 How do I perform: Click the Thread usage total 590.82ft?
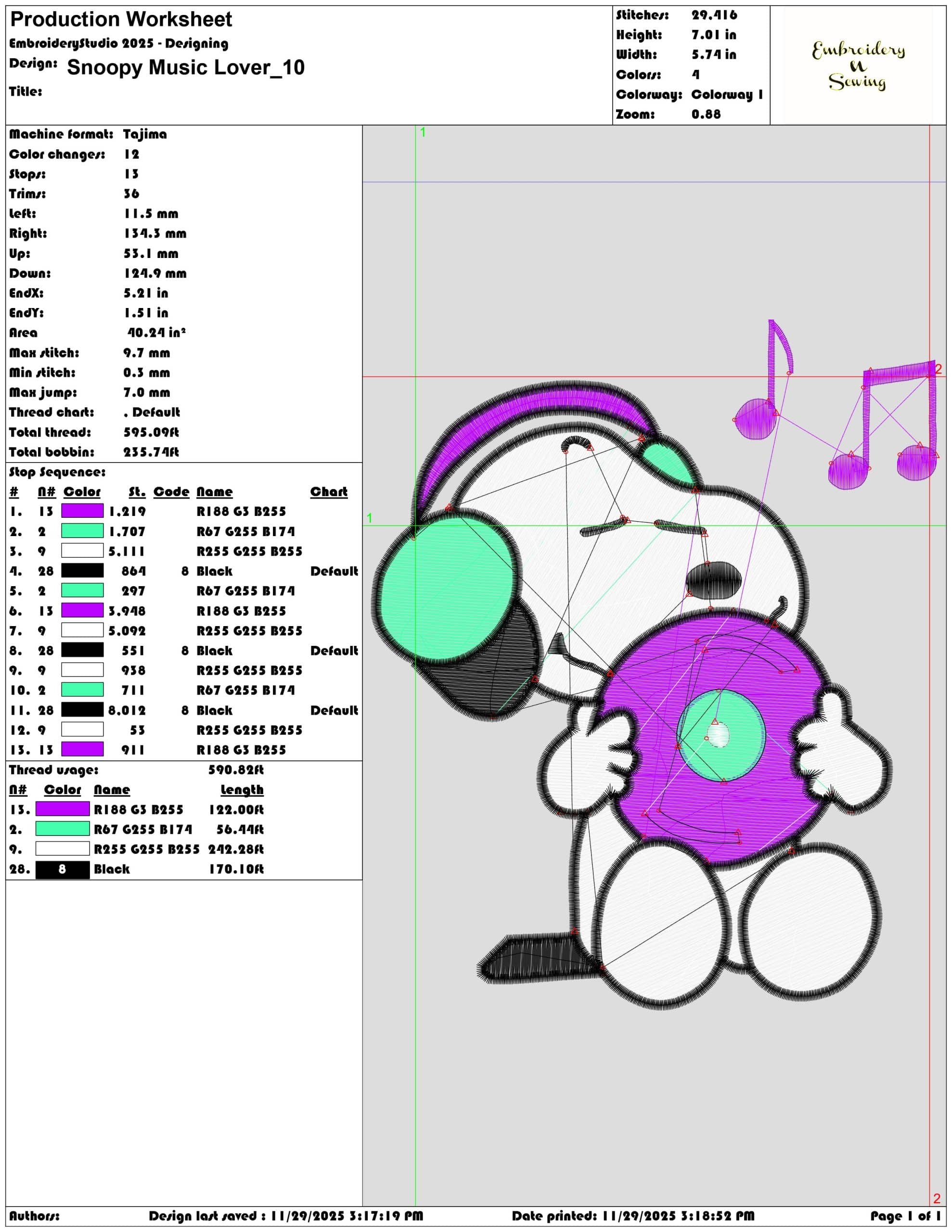pyautogui.click(x=236, y=770)
